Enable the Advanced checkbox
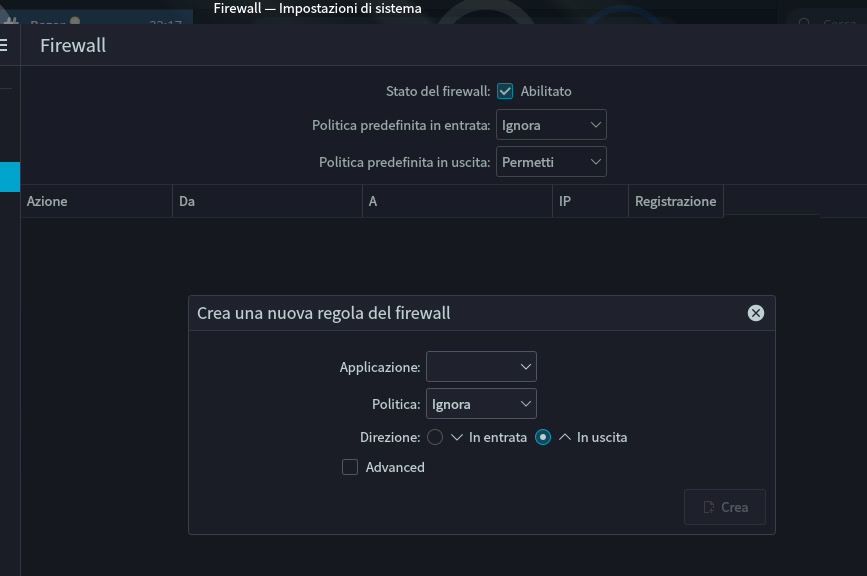The height and width of the screenshot is (576, 867). tap(350, 467)
